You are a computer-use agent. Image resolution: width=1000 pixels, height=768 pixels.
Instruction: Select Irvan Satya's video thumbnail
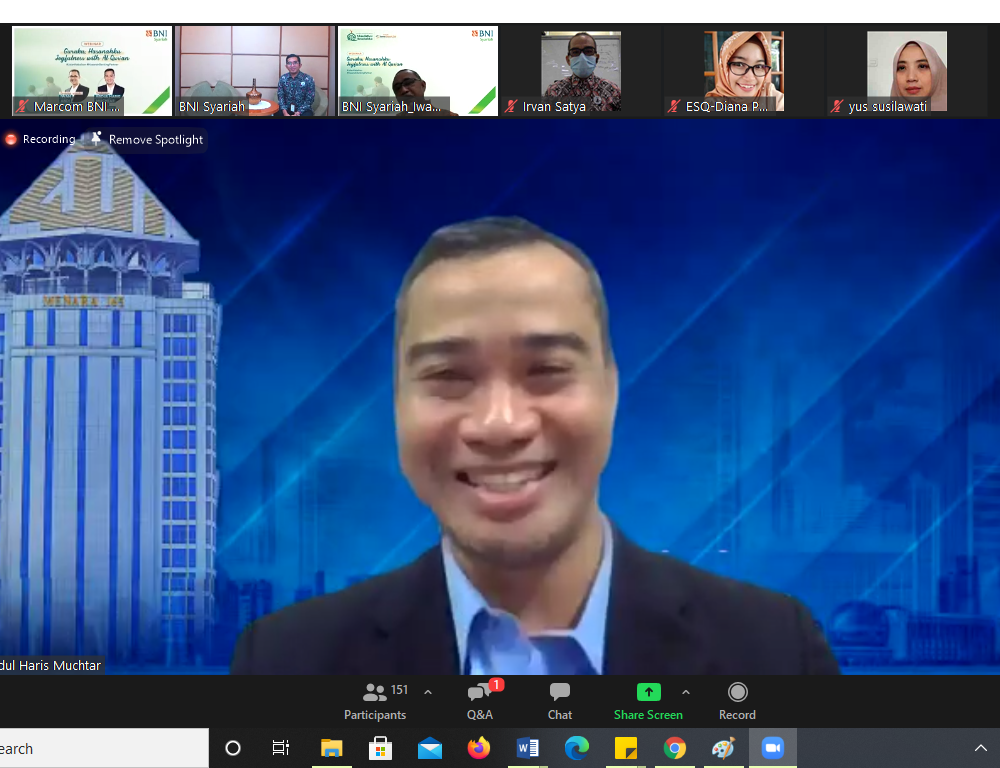(x=581, y=70)
